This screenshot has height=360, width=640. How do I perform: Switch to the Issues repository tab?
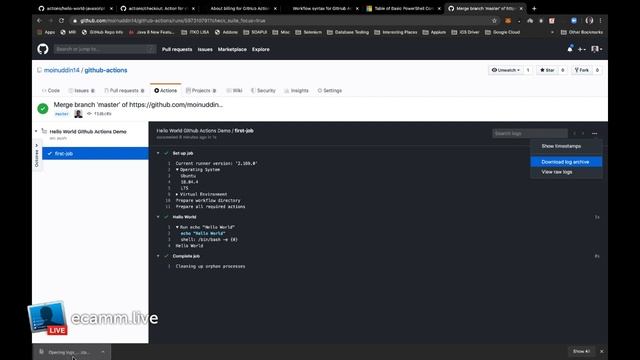point(82,91)
